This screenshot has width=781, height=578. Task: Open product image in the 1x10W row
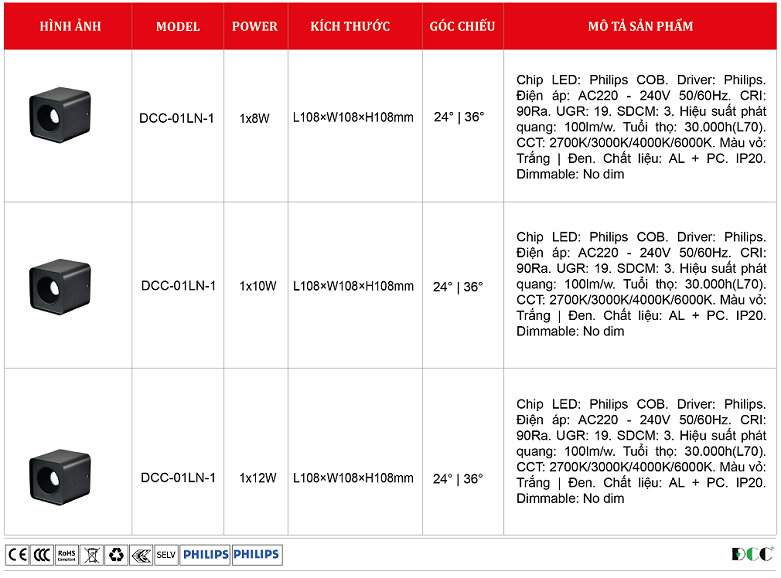pos(60,286)
